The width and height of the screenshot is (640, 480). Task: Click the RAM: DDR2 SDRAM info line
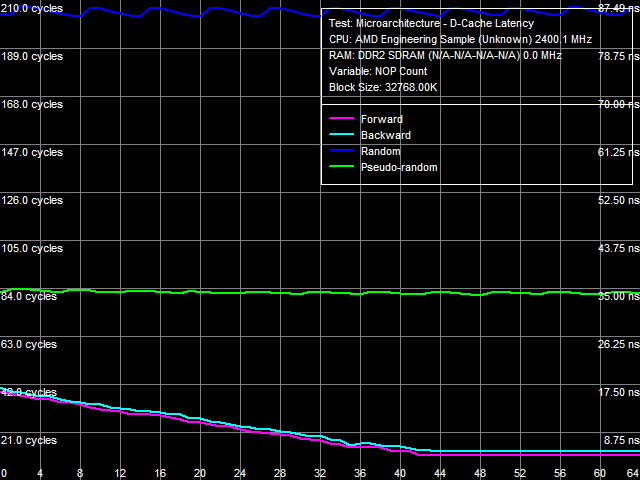point(445,56)
